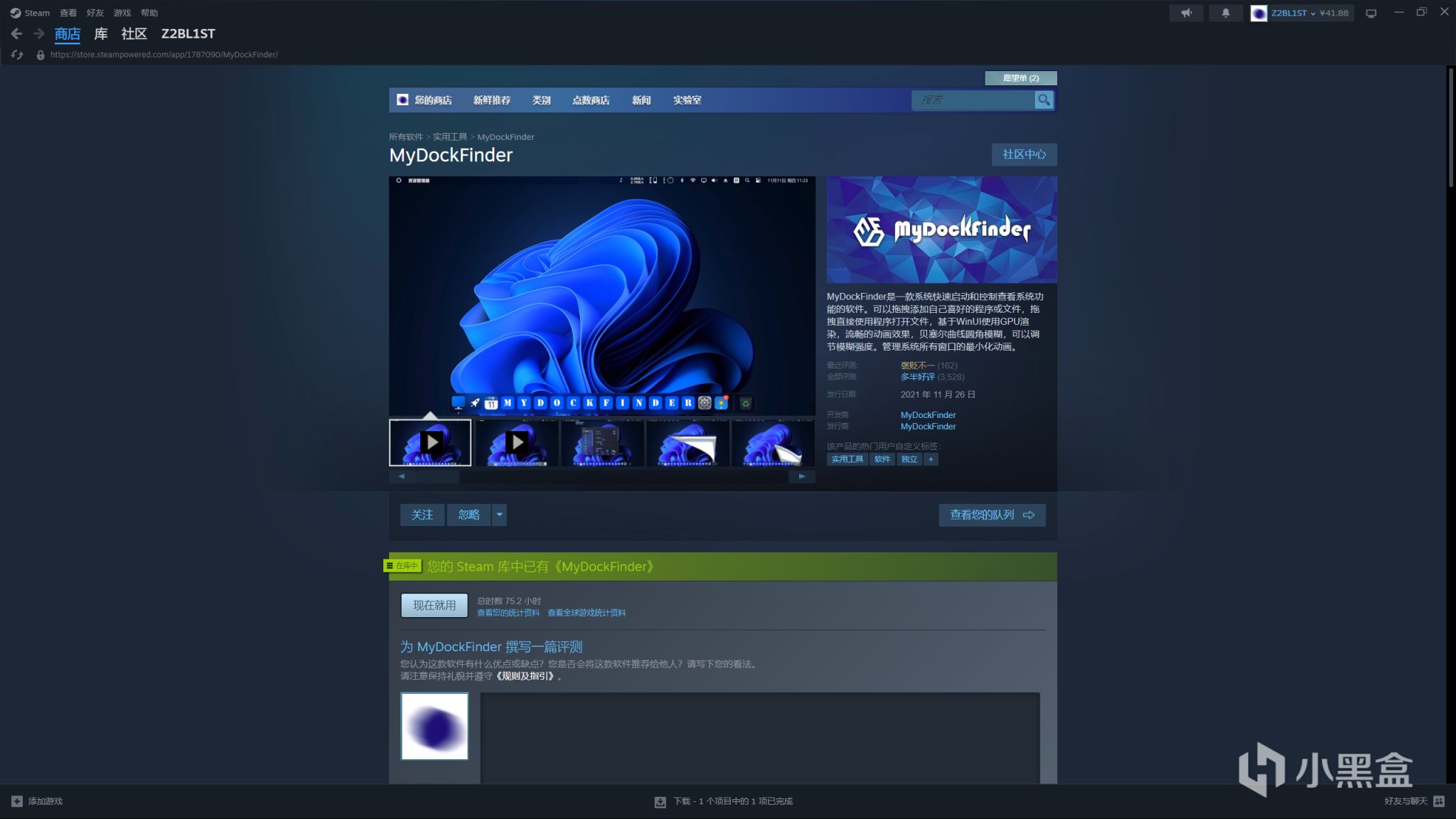Viewport: 1456px width, 819px height.
Task: Select the third screenshot thumbnail
Action: [x=602, y=442]
